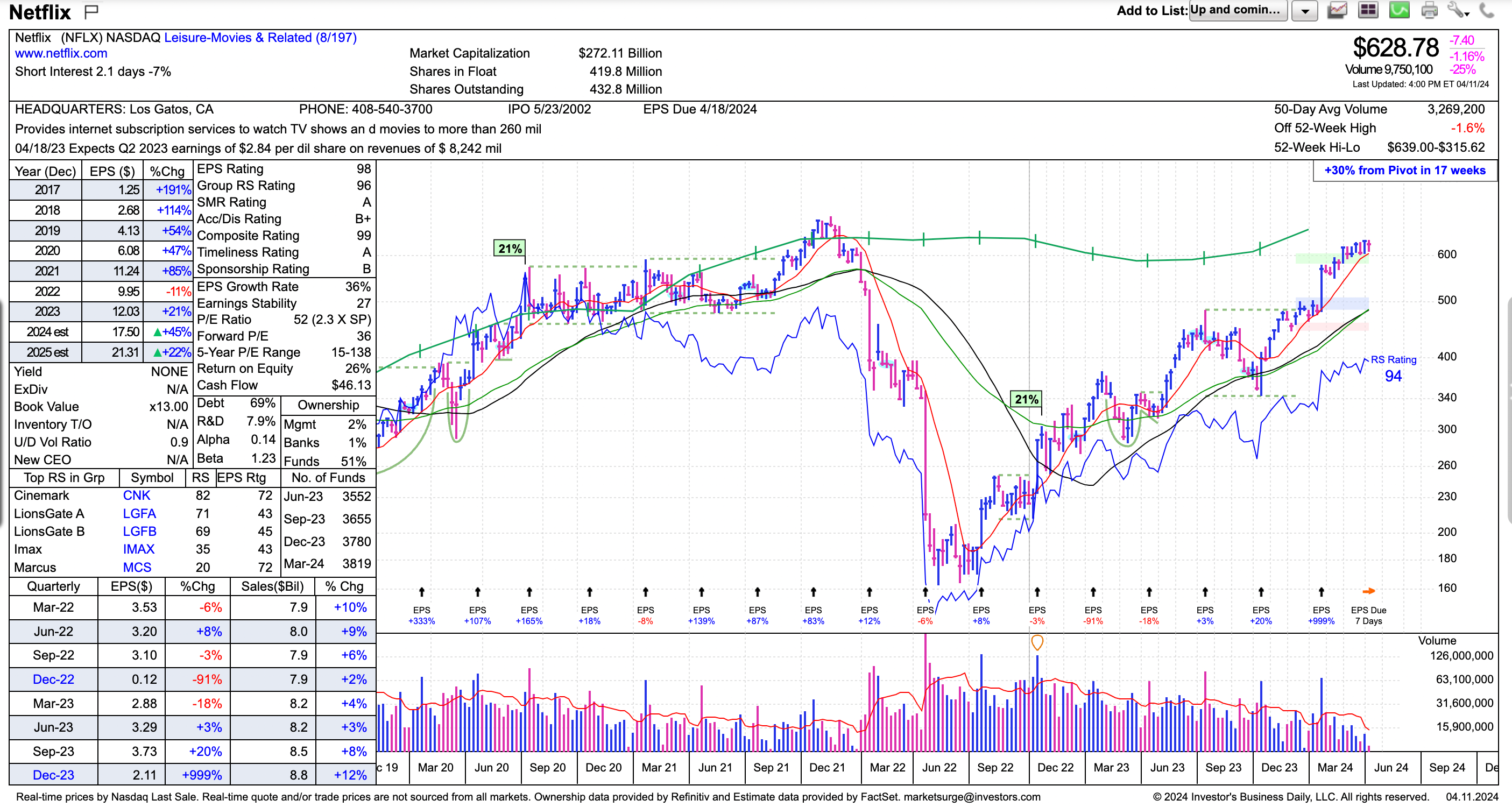
Task: Click the EPS Due 4/18/2024 text
Action: [x=700, y=109]
